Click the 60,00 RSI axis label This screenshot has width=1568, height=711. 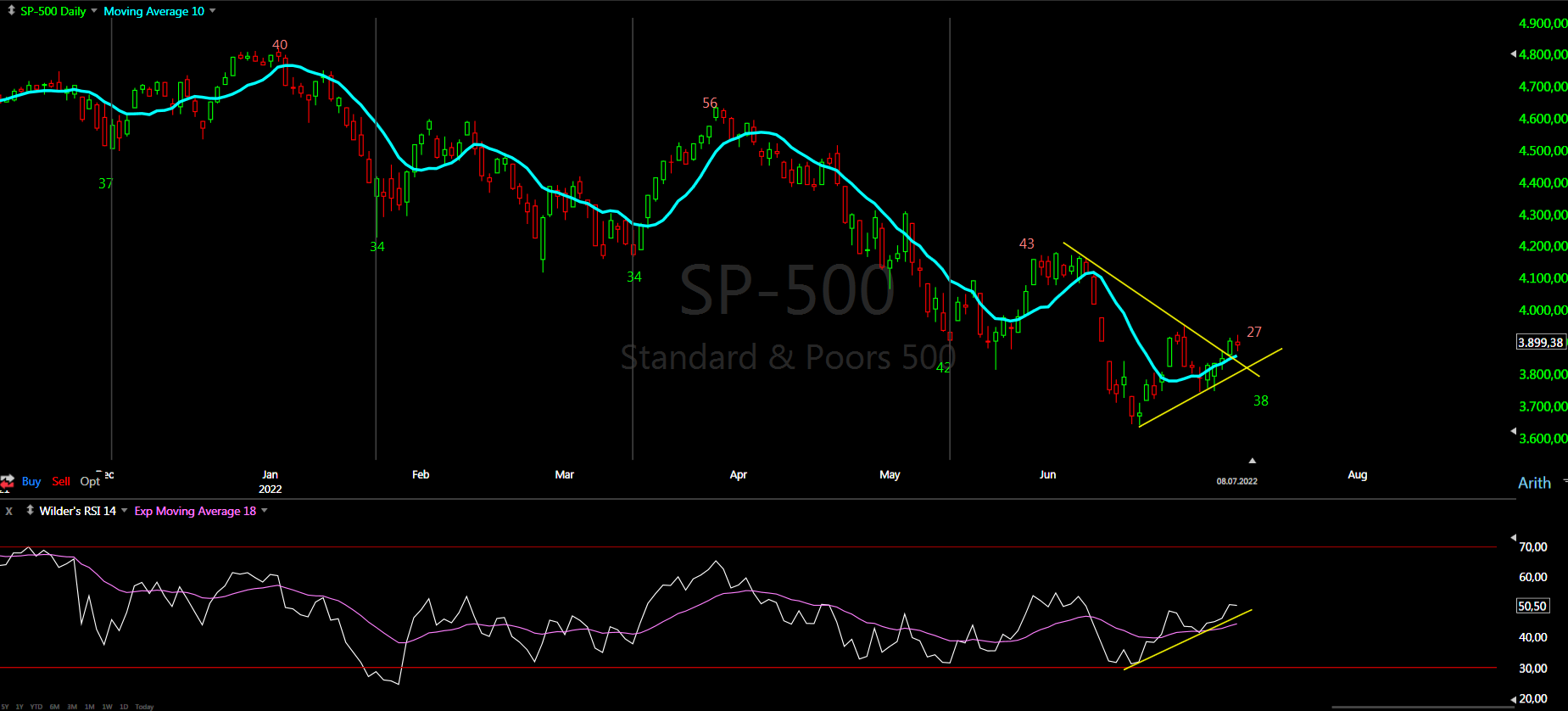point(1532,576)
